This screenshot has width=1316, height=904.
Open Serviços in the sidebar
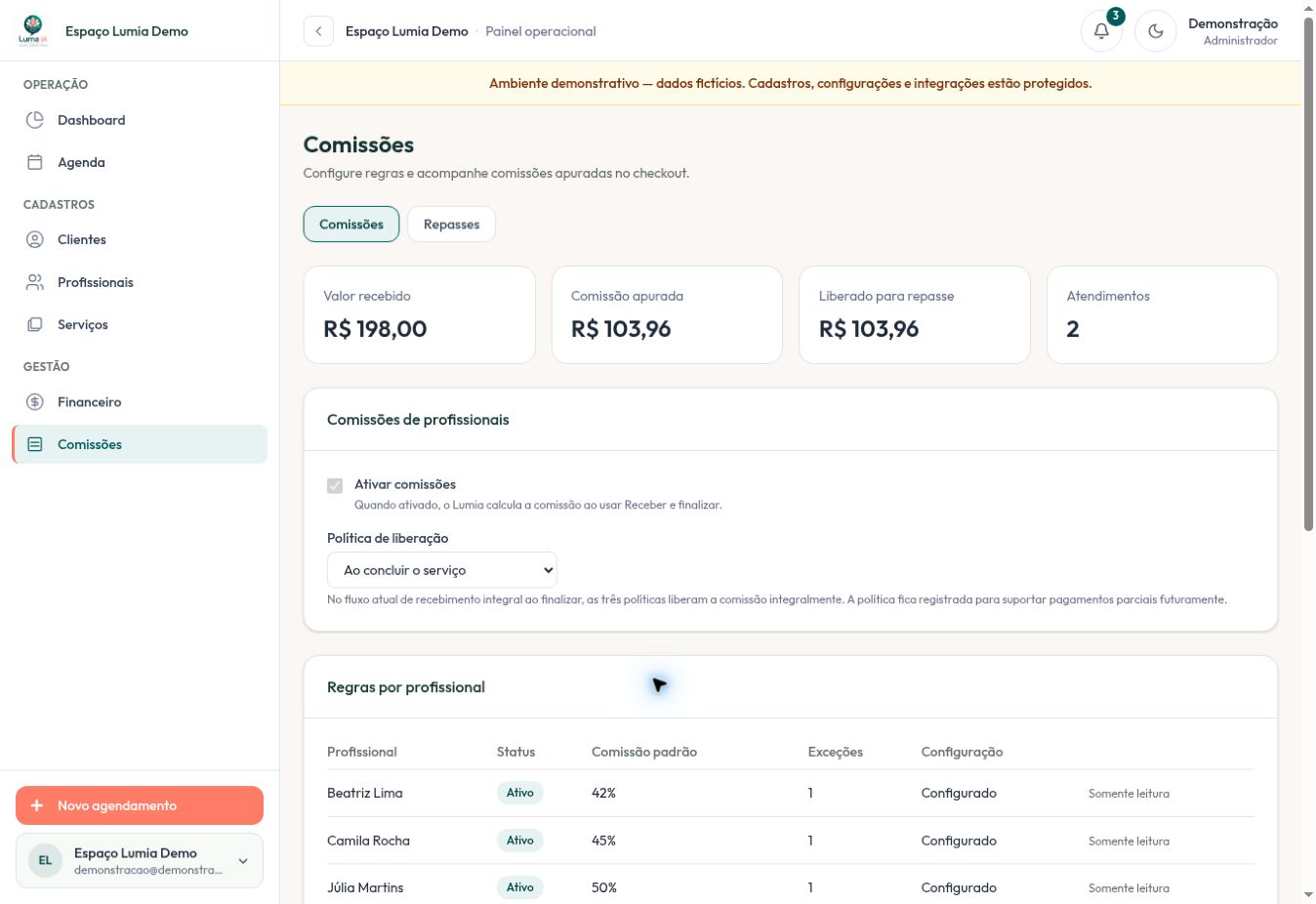pos(140,324)
